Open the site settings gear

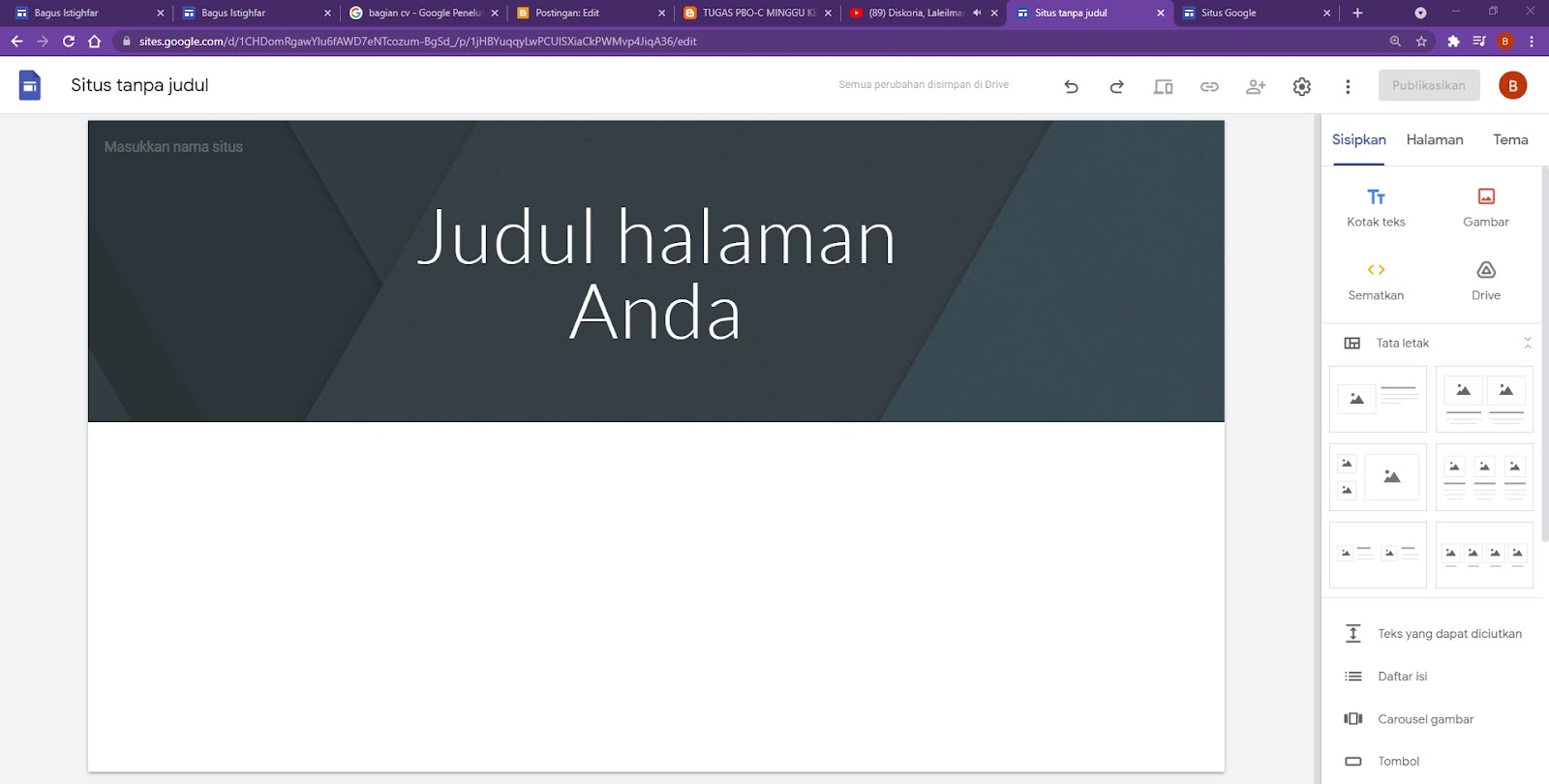tap(1302, 86)
